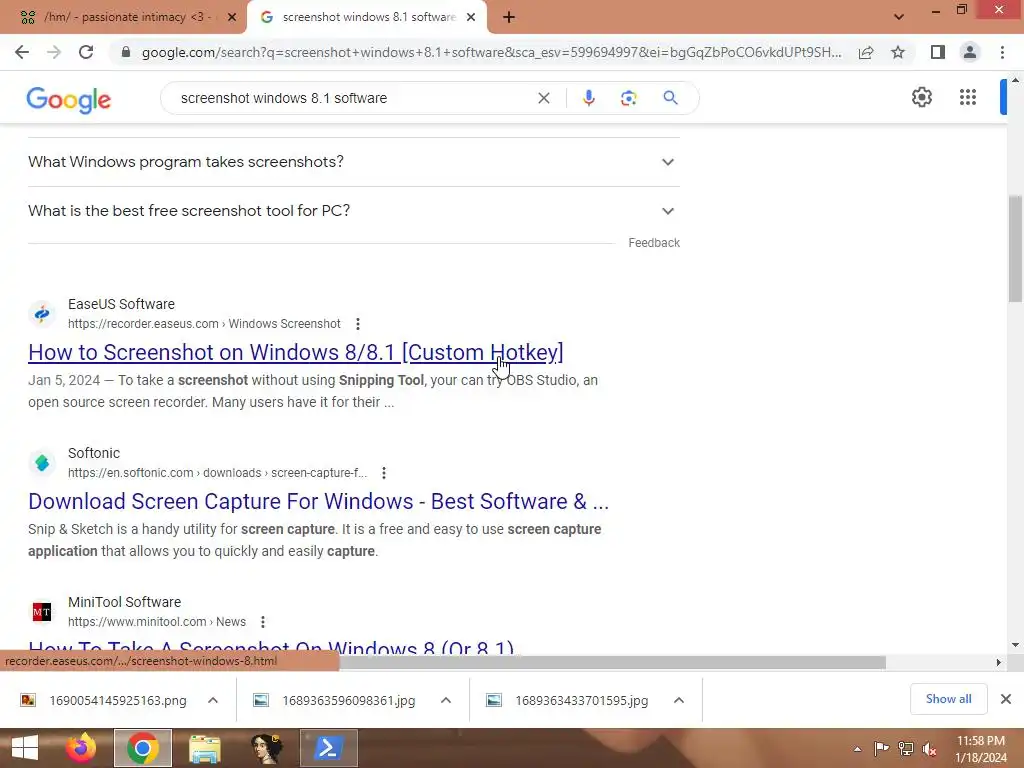Click the MiniTool Software favicon
The height and width of the screenshot is (768, 1024).
42,612
